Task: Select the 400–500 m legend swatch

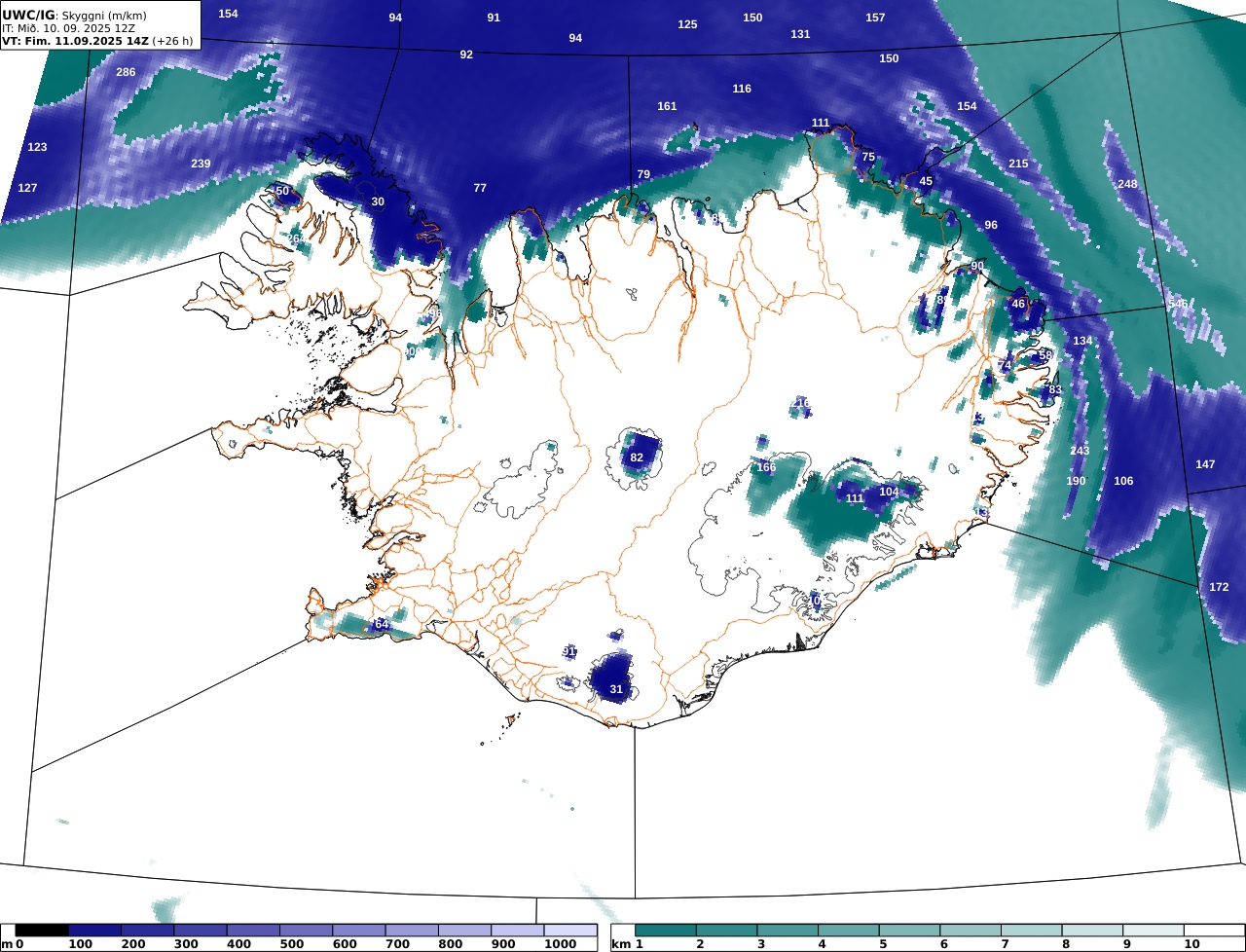Action: click(253, 931)
